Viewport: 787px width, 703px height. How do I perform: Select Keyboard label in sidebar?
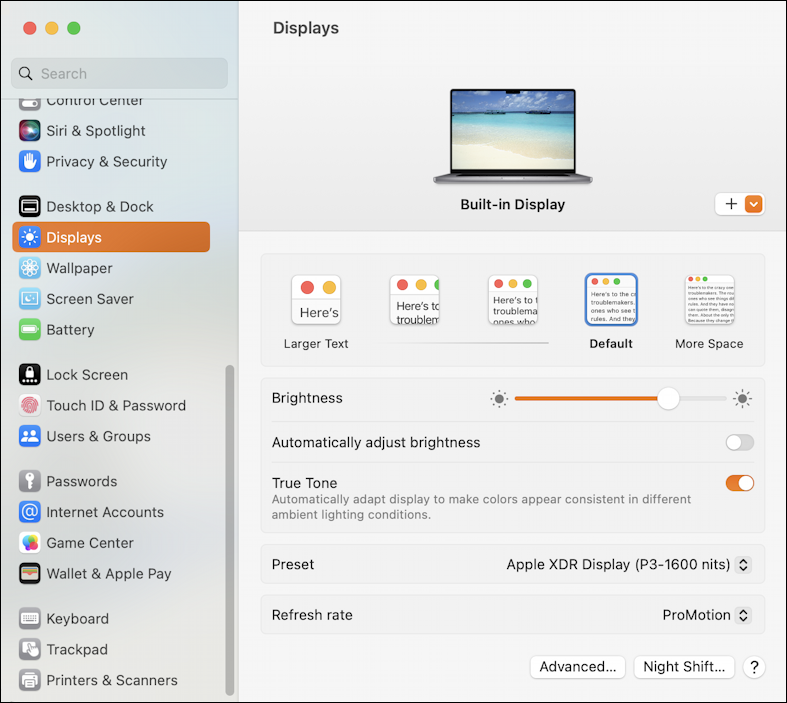click(x=77, y=619)
